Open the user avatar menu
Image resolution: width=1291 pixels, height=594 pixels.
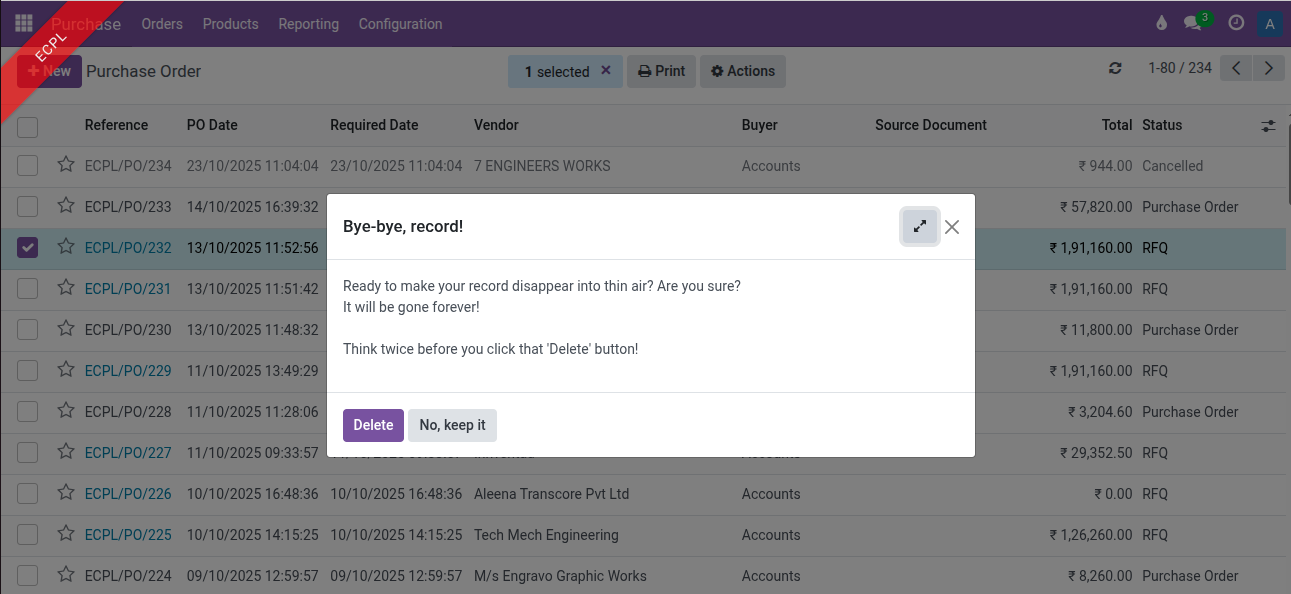tap(1270, 24)
